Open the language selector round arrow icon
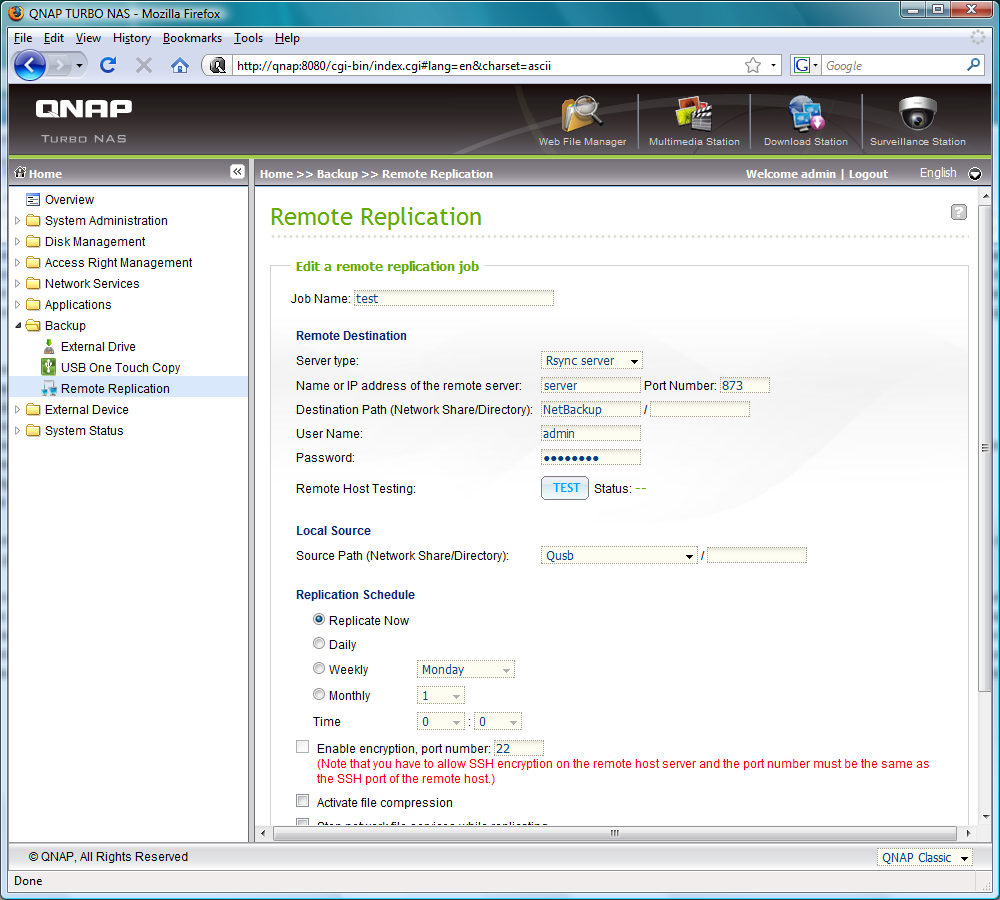This screenshot has width=1000, height=900. click(975, 174)
